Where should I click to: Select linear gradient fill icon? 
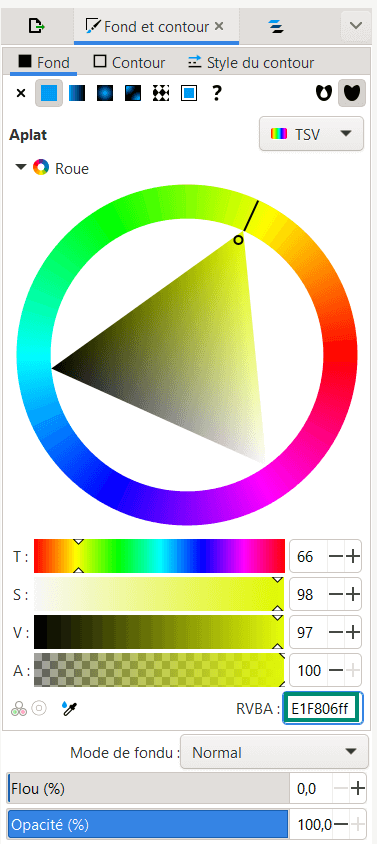(77, 94)
